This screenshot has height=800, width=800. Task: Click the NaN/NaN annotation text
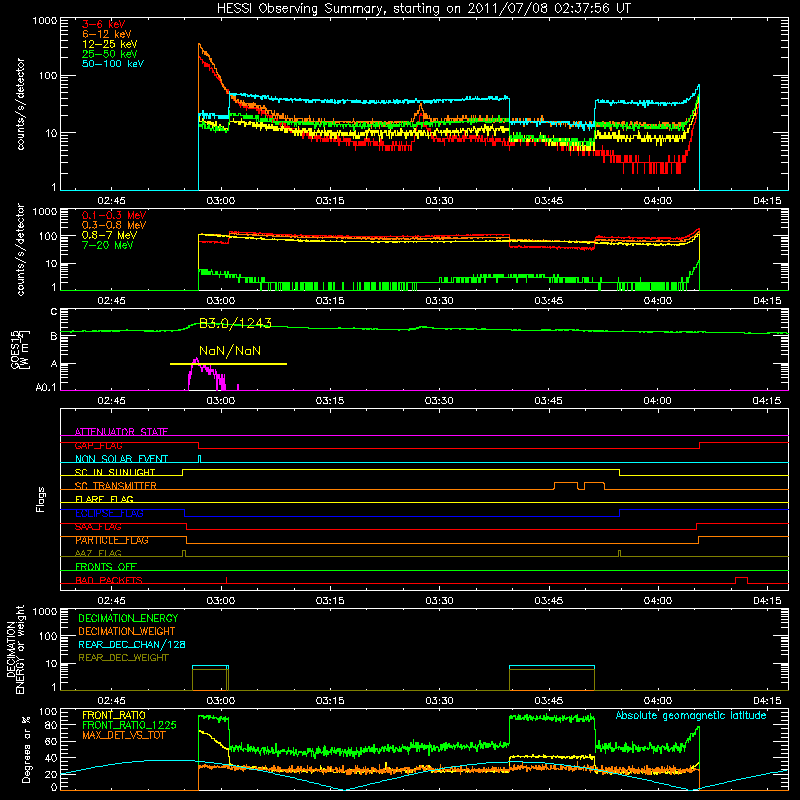tap(230, 351)
